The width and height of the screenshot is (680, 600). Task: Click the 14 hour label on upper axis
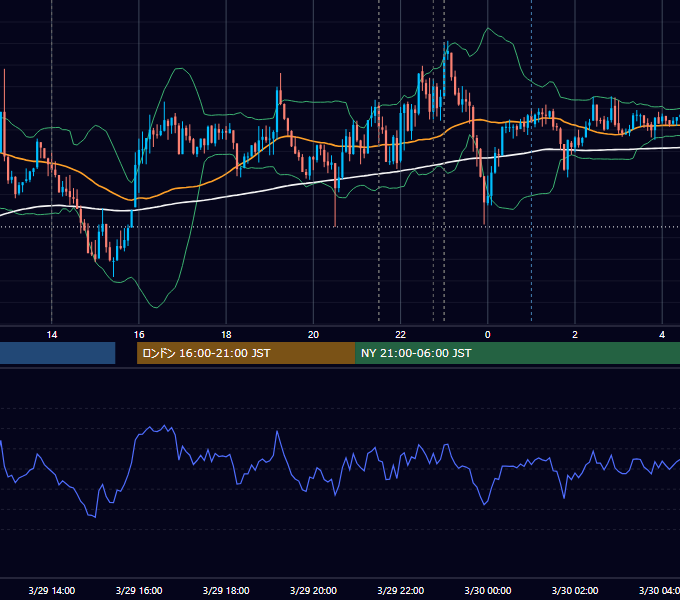click(x=52, y=335)
